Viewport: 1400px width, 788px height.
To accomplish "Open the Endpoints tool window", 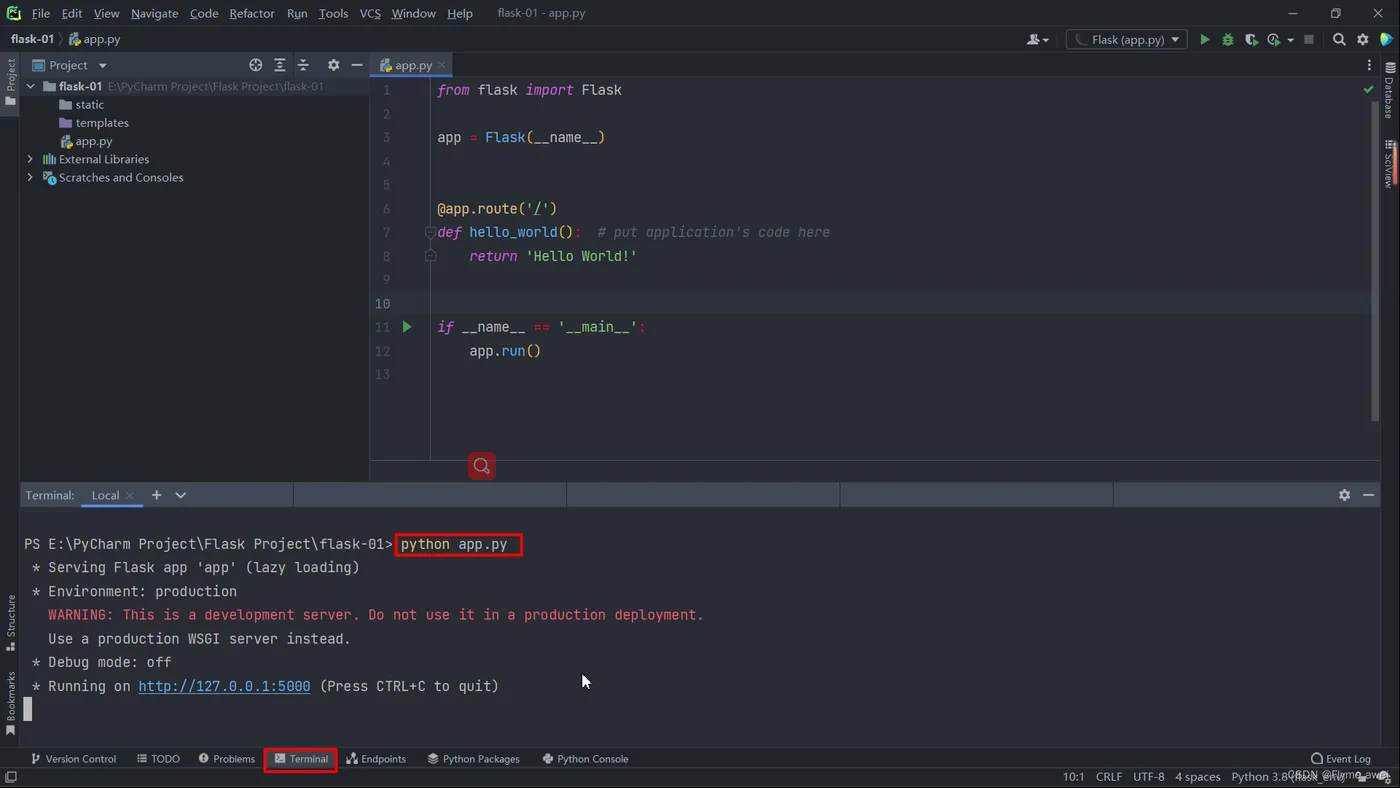I will 376,759.
